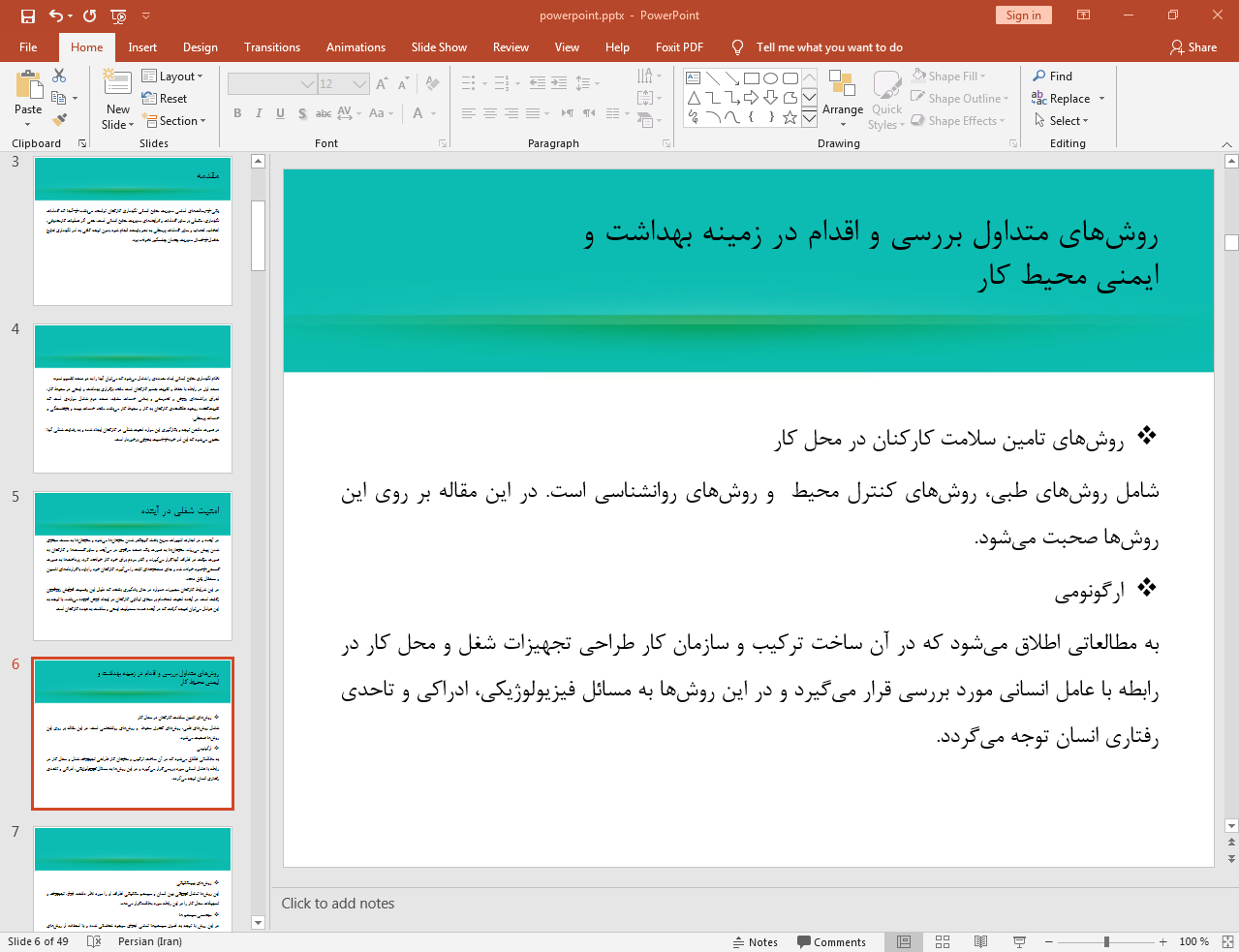The width and height of the screenshot is (1239, 952).
Task: Open the Shape Effects dropdown
Action: pyautogui.click(x=958, y=121)
